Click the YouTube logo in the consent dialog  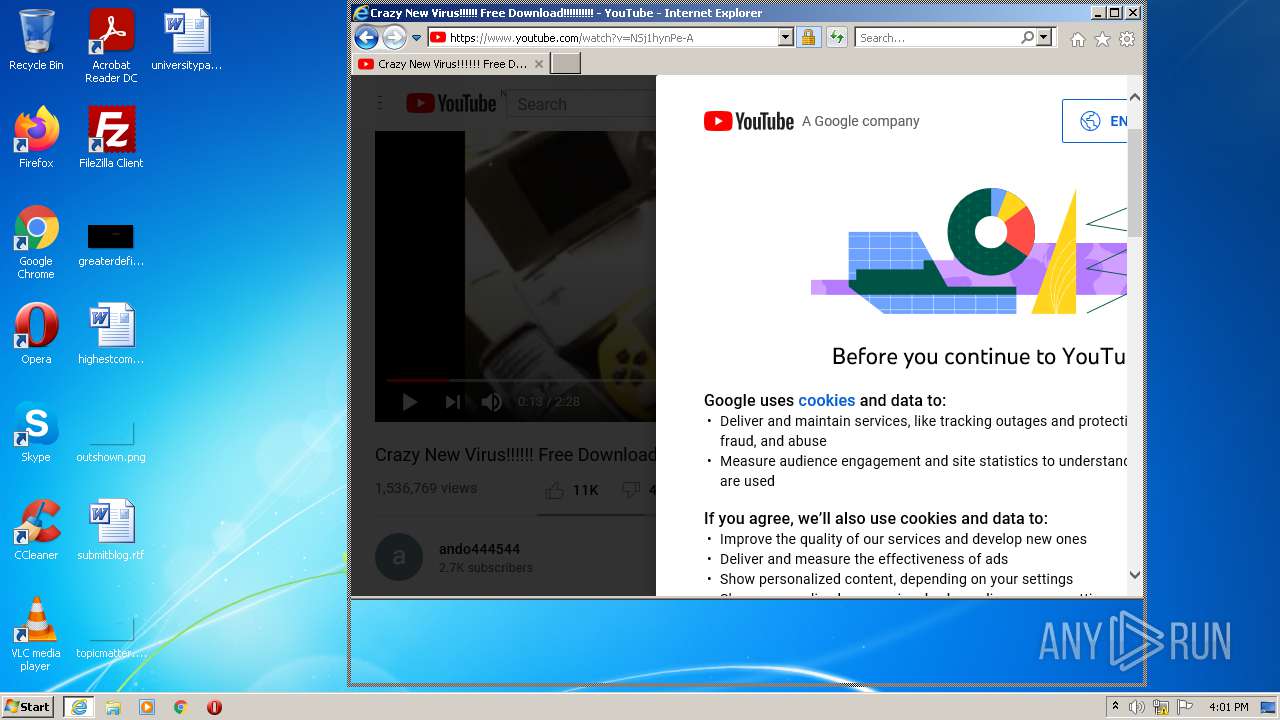749,121
